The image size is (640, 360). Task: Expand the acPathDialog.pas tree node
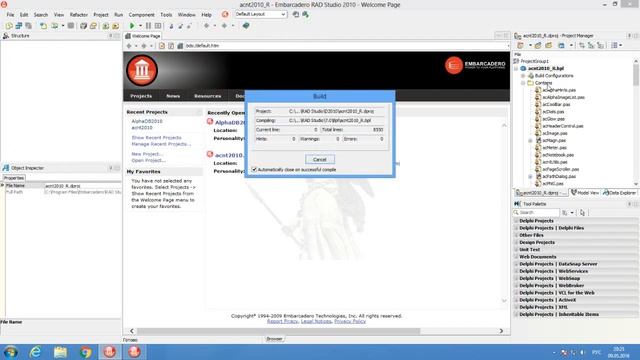click(x=530, y=176)
